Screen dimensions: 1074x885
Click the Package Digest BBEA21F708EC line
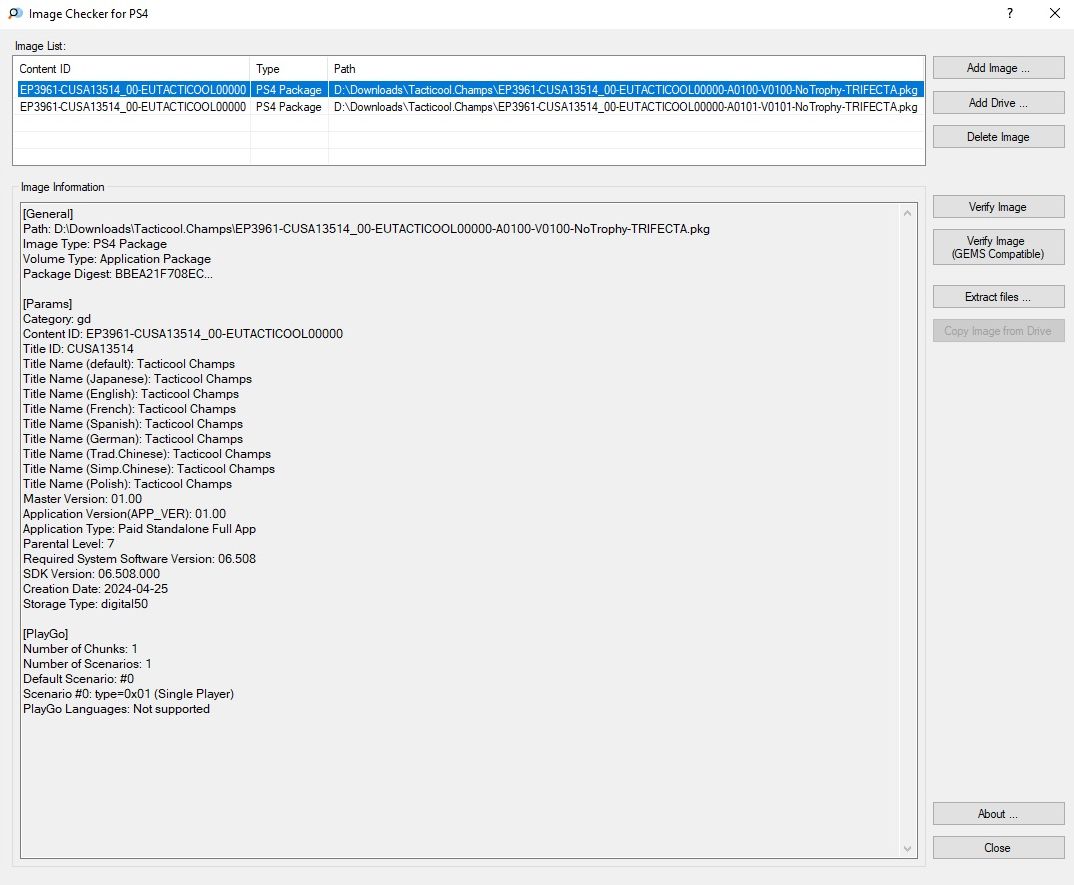(118, 274)
